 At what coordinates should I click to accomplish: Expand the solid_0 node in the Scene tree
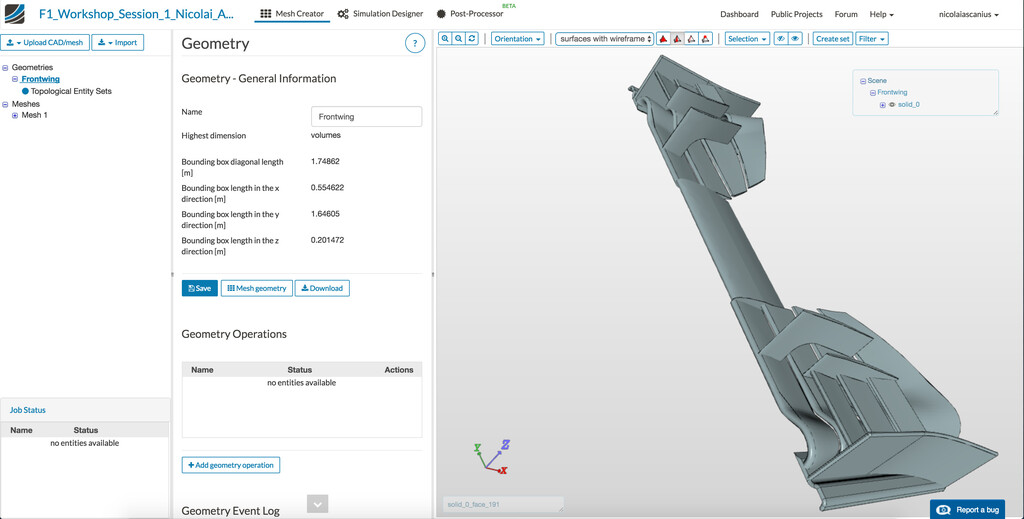pyautogui.click(x=882, y=104)
